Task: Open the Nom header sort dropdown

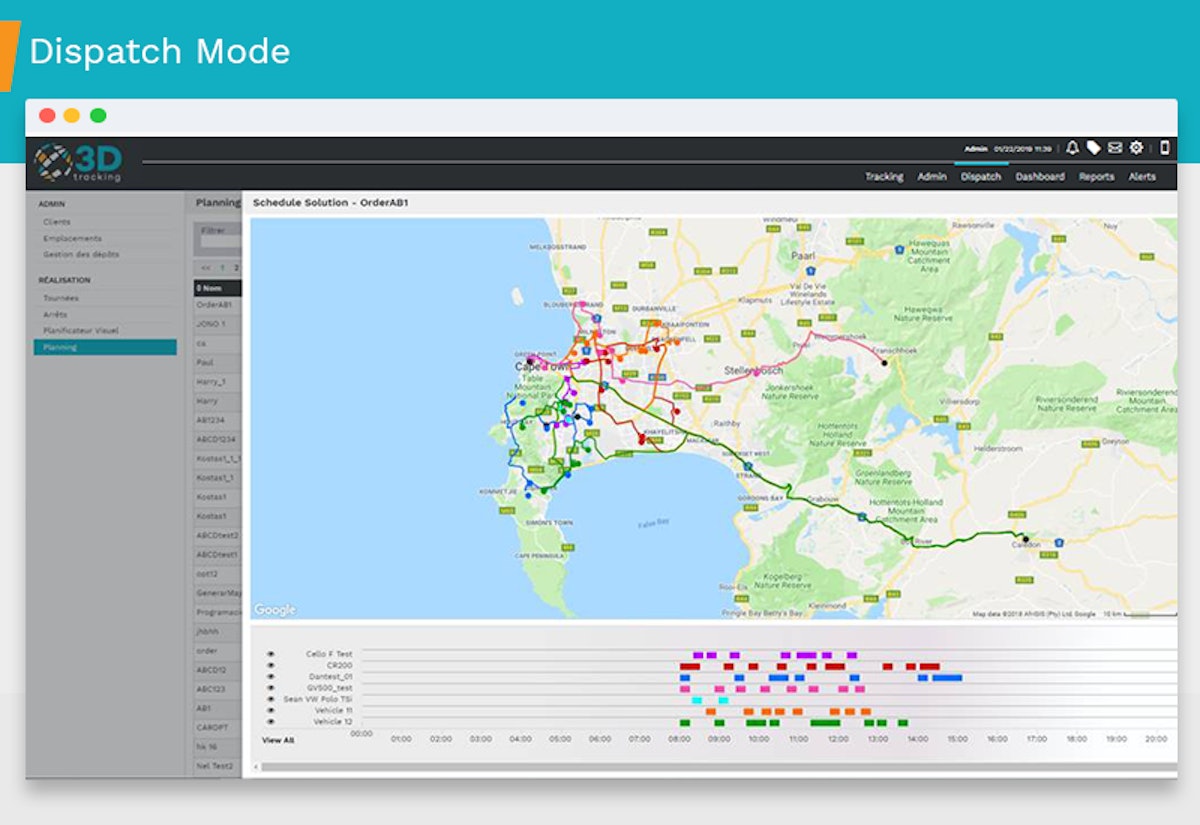Action: pyautogui.click(x=212, y=287)
